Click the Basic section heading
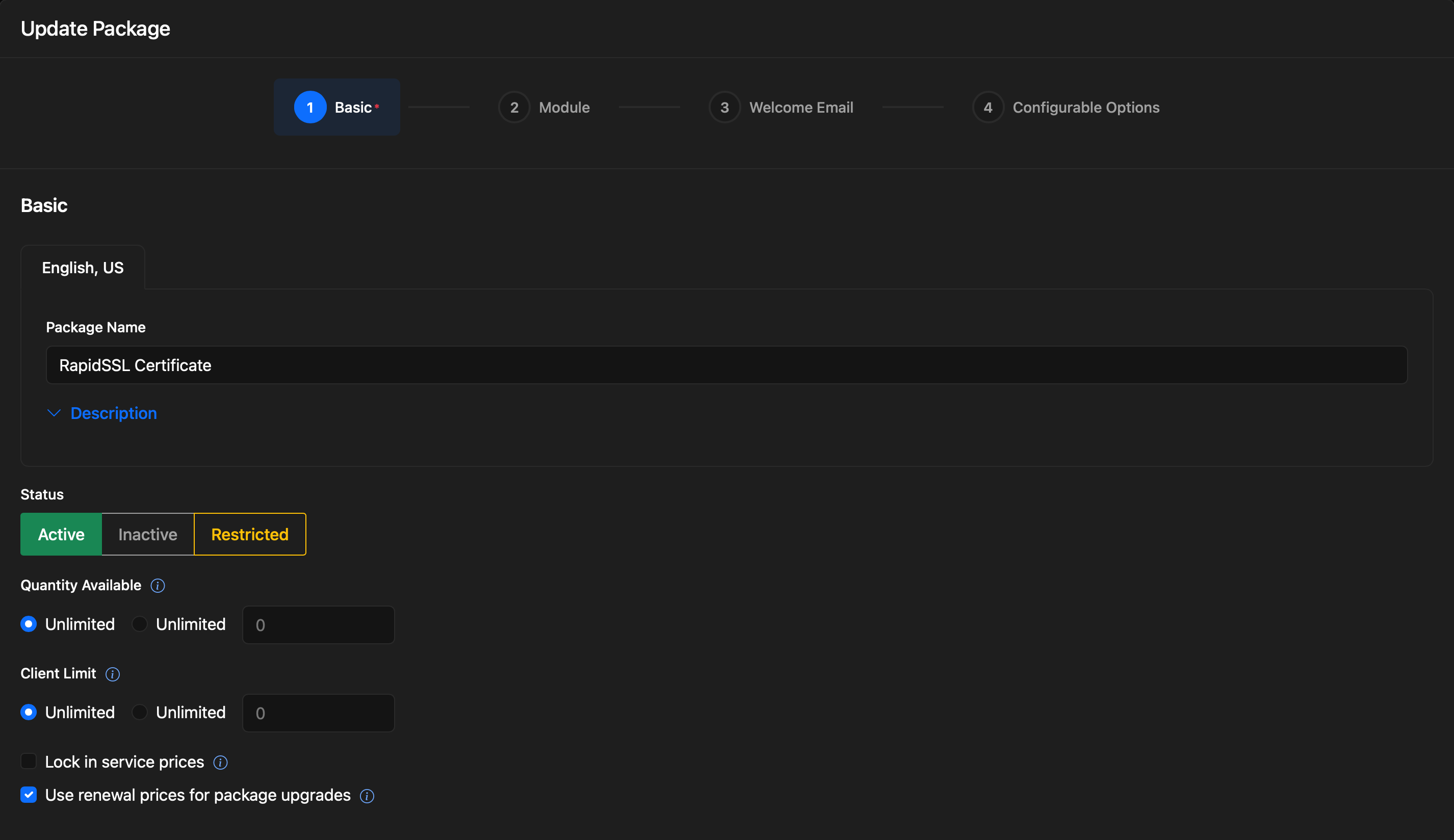This screenshot has height=840, width=1454. 44,205
